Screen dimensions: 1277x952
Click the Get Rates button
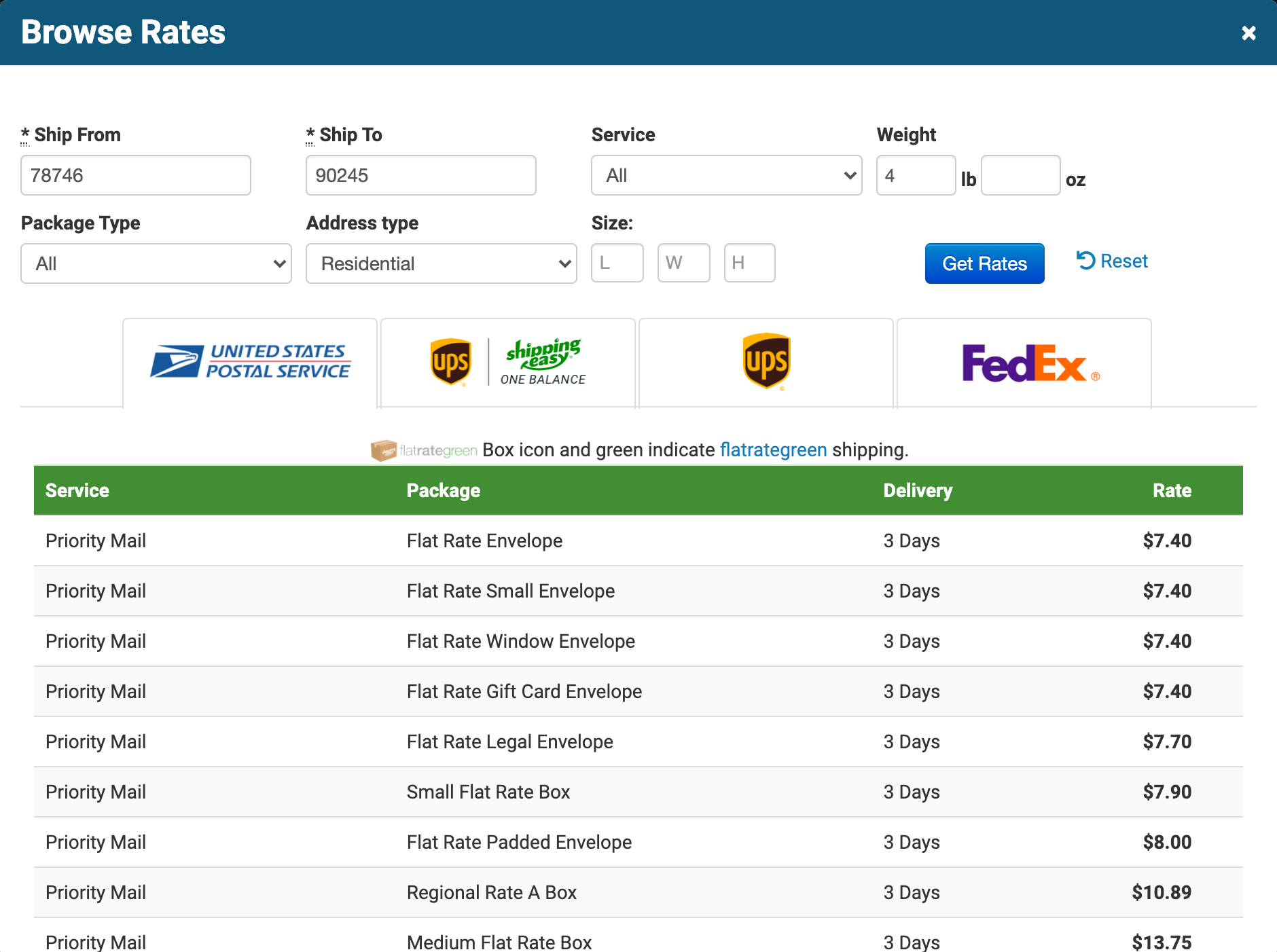[984, 263]
